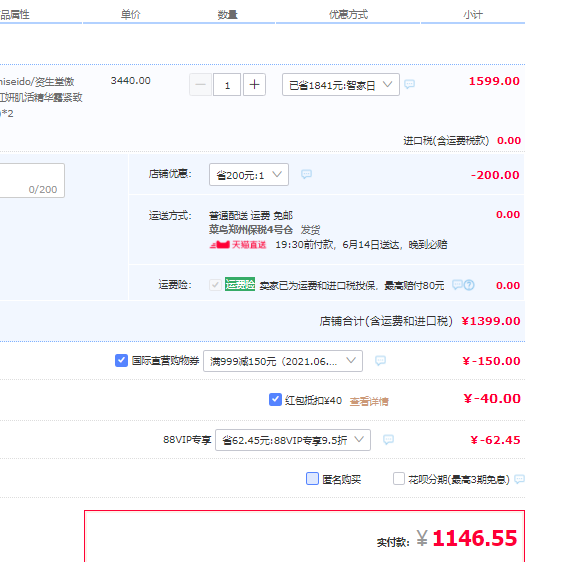Click the buyer message box showing 0/200

32,180
